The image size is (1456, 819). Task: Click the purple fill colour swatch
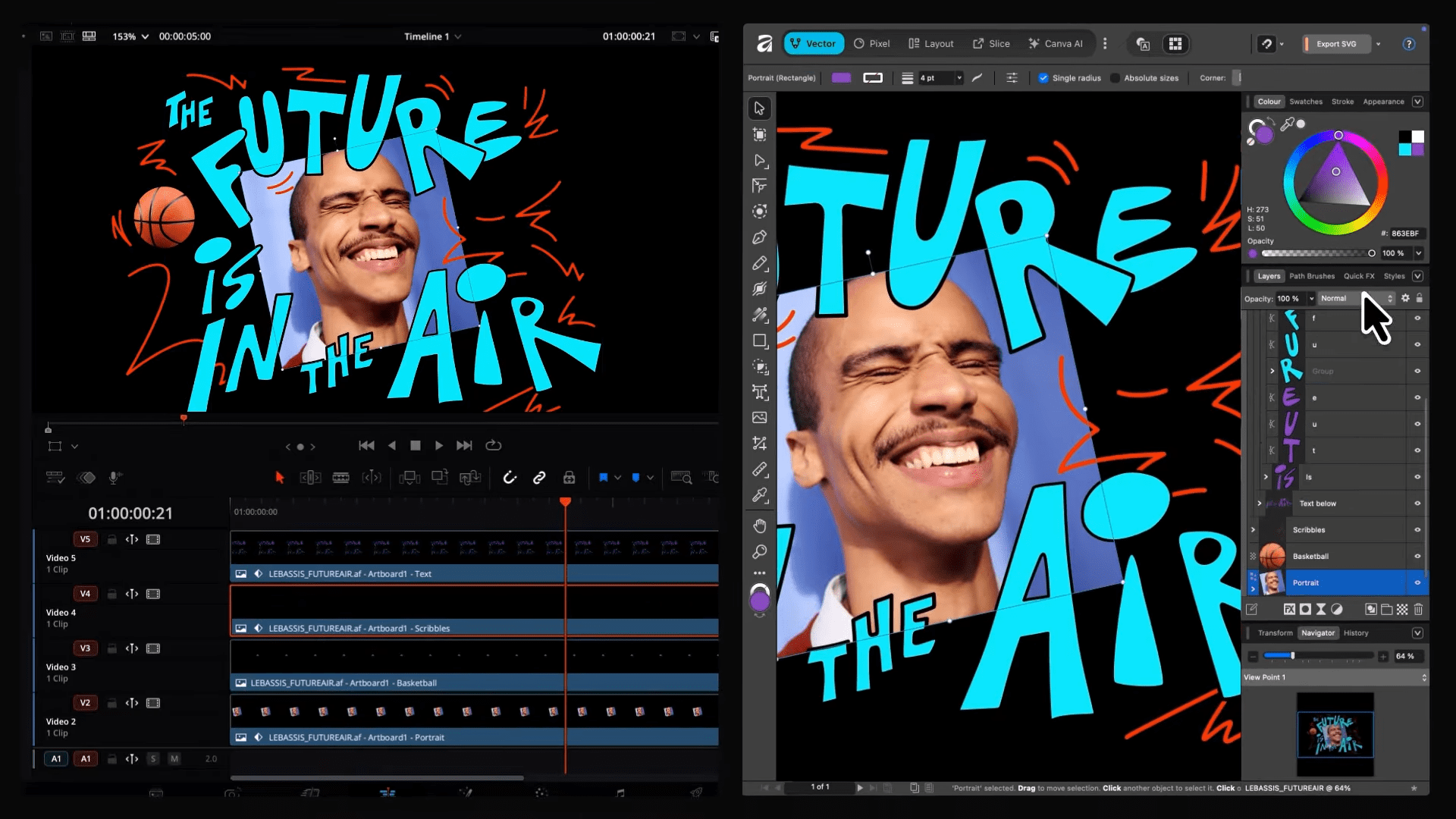tap(841, 78)
